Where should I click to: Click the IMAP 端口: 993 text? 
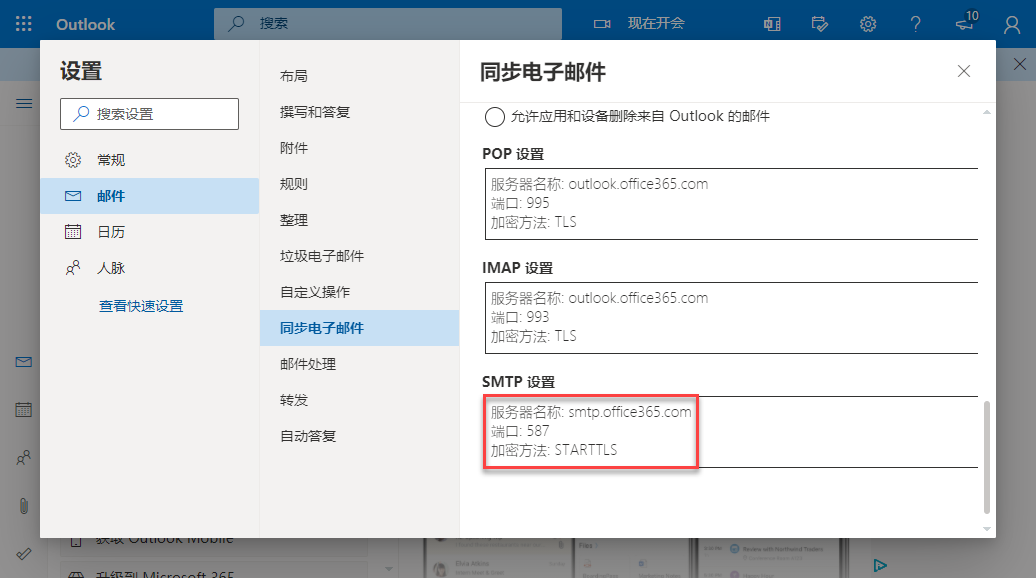click(520, 317)
